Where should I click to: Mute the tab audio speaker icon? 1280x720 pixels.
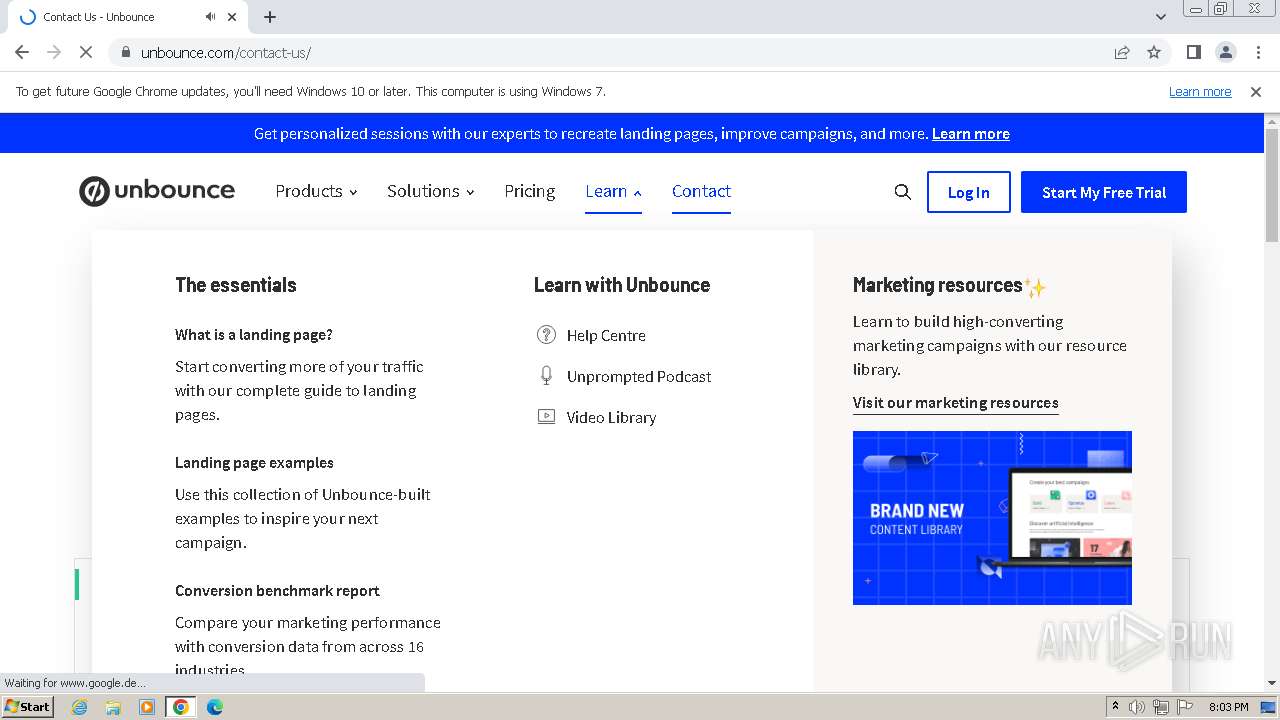point(210,17)
